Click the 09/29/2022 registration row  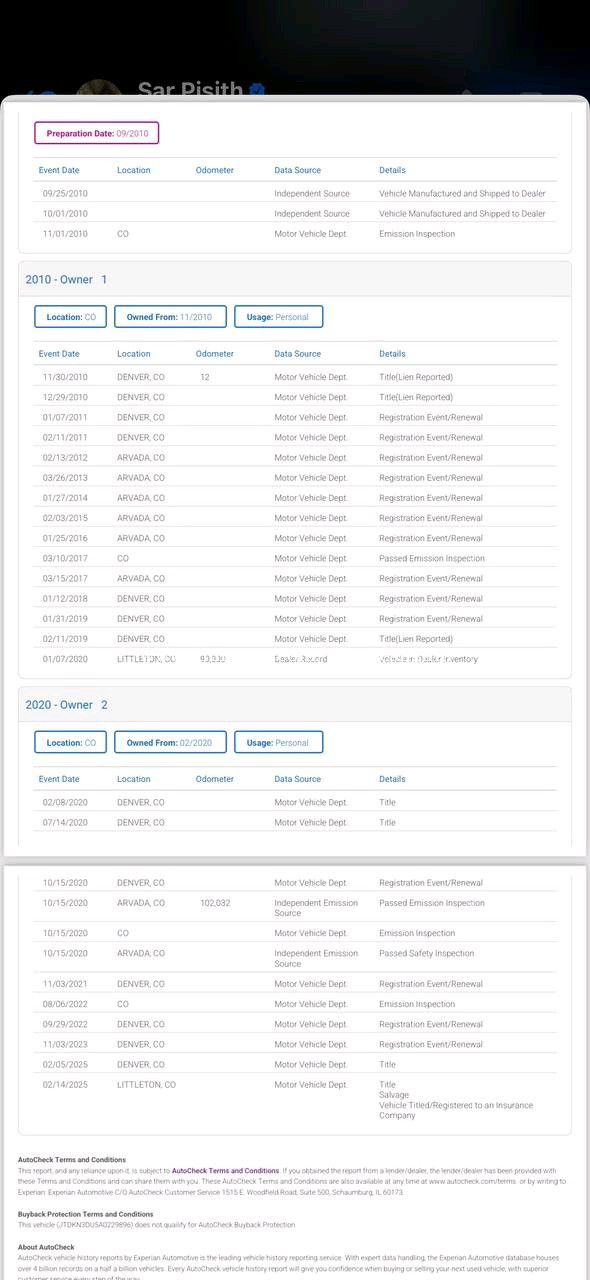(x=295, y=1024)
